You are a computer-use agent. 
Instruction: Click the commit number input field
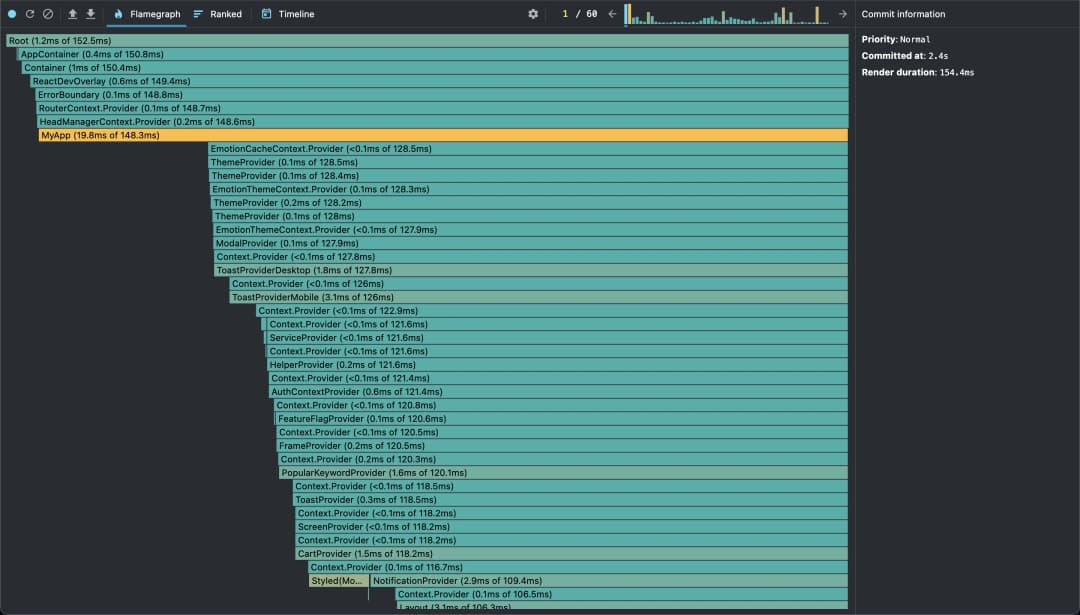[x=566, y=14]
